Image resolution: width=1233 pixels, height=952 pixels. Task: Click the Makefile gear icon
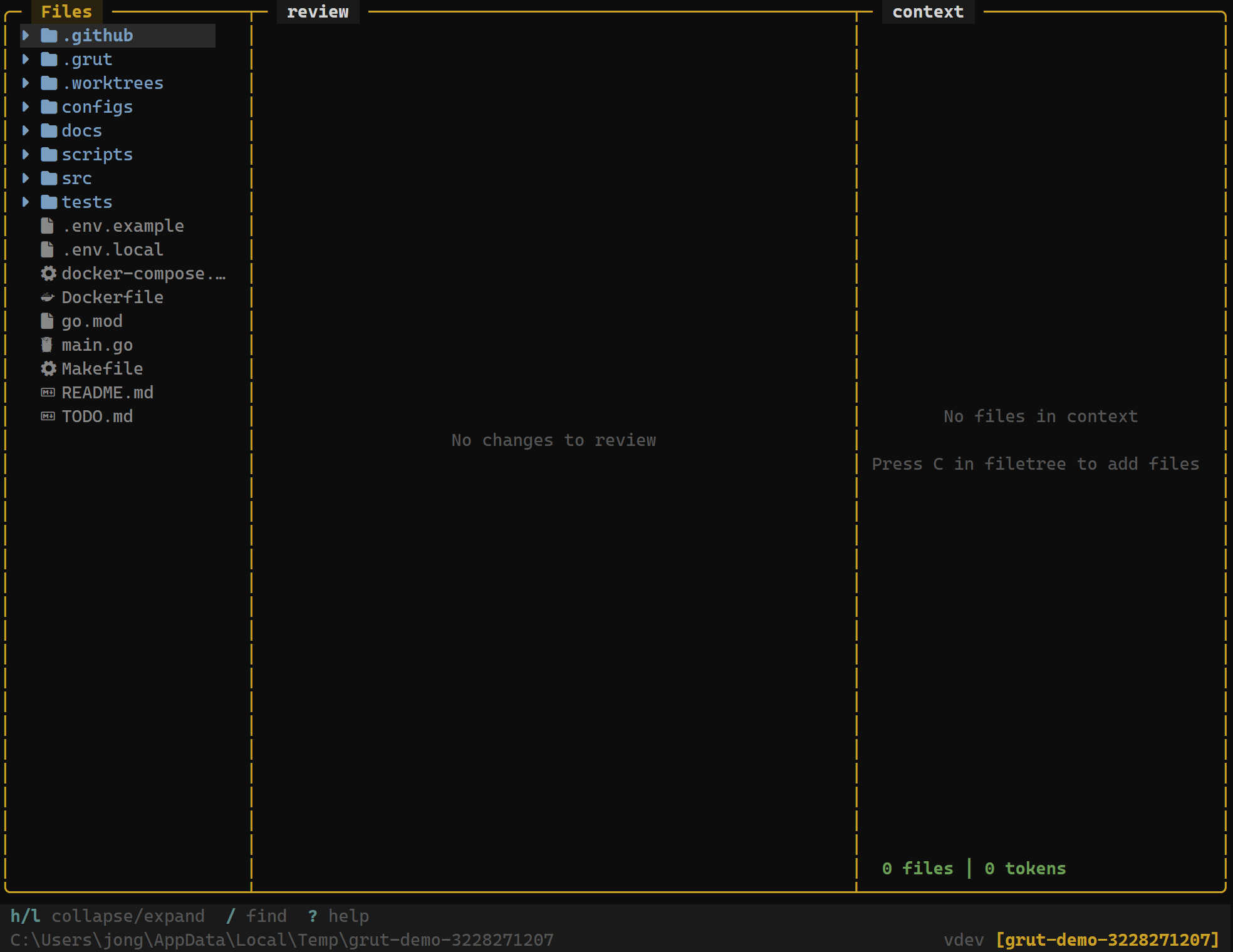tap(48, 369)
